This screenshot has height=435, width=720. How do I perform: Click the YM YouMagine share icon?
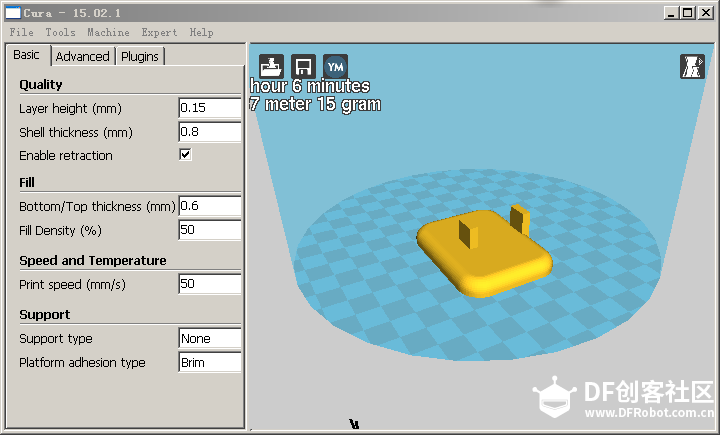point(335,67)
